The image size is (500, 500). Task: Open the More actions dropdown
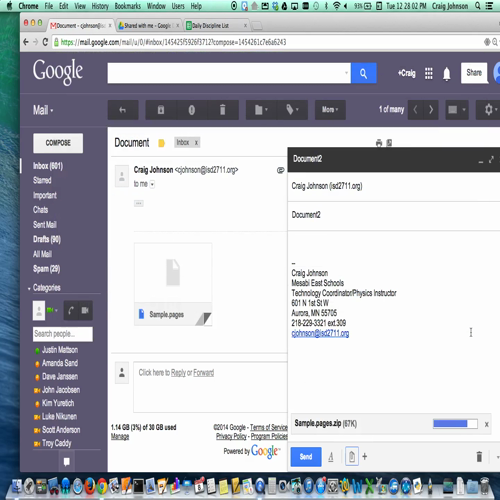click(x=330, y=110)
